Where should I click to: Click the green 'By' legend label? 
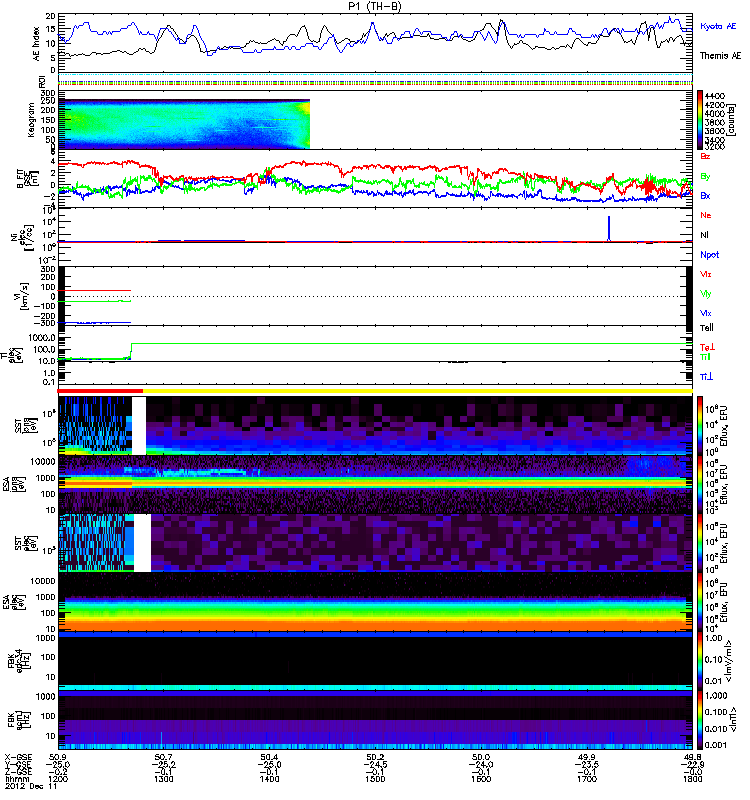705,177
